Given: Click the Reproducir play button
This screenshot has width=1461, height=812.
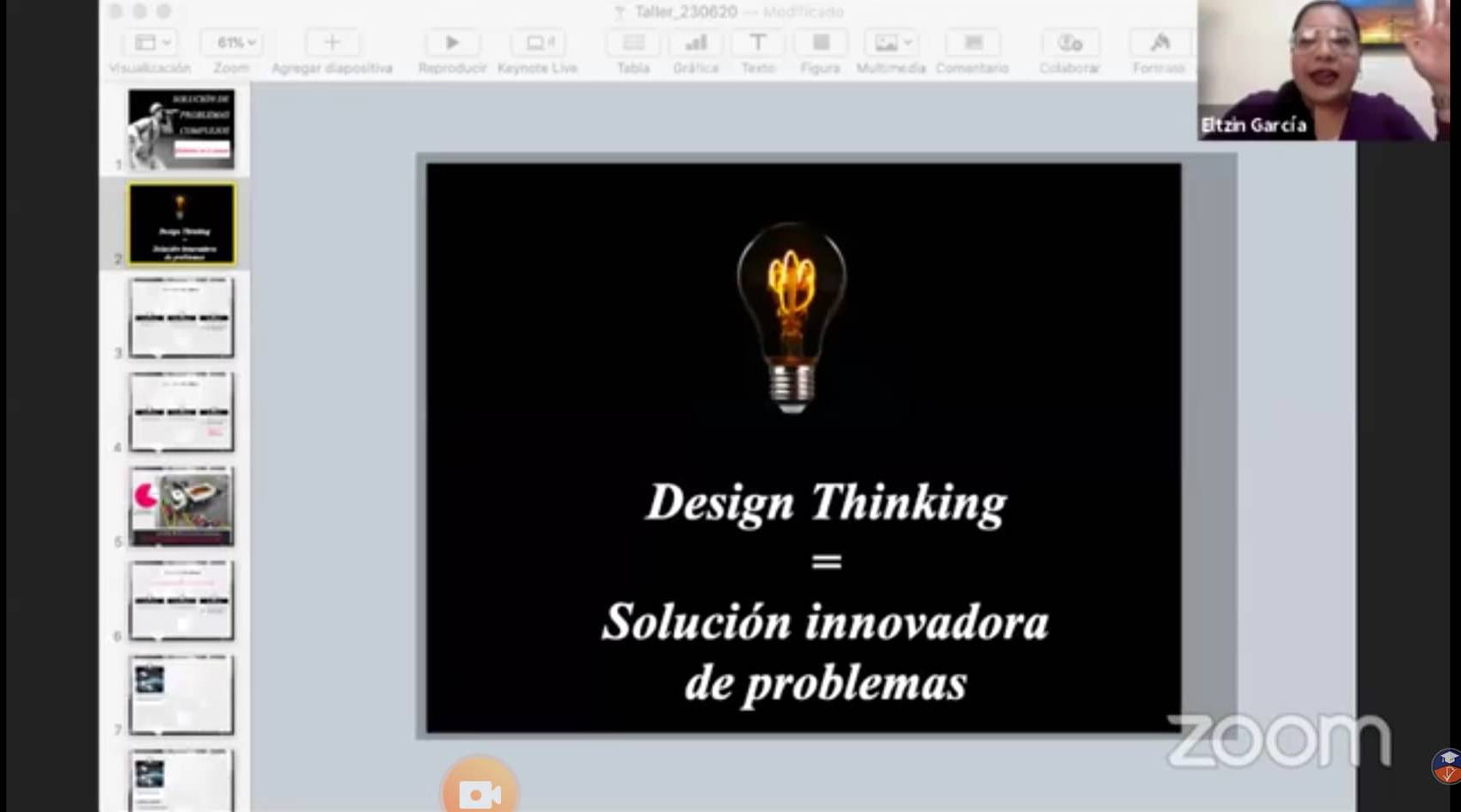Looking at the screenshot, I should [x=452, y=43].
